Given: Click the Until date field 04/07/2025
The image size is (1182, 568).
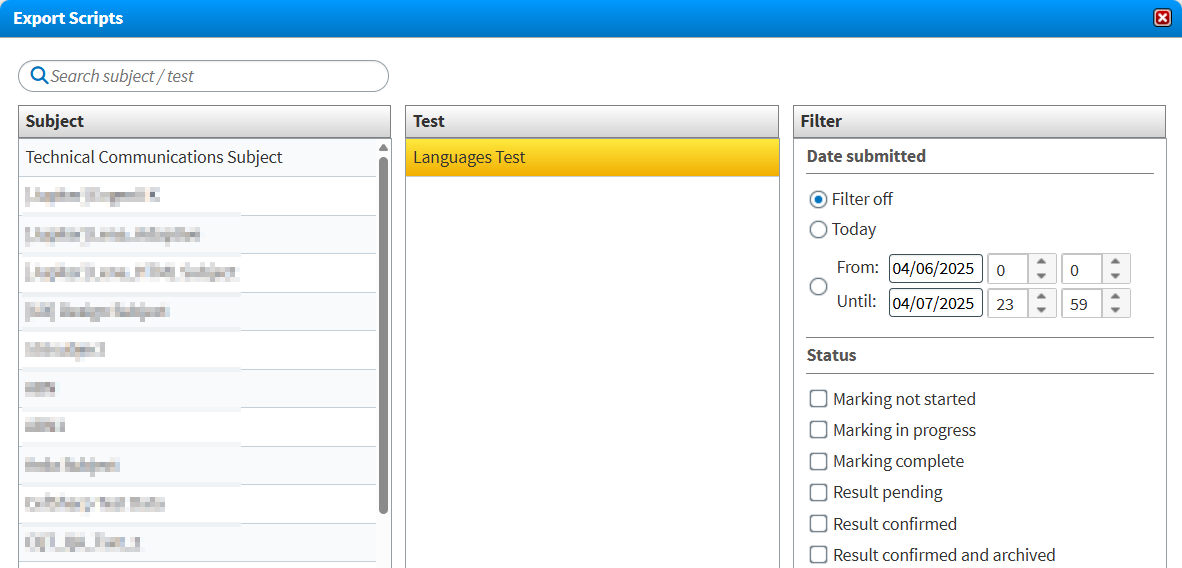Looking at the screenshot, I should pyautogui.click(x=935, y=304).
